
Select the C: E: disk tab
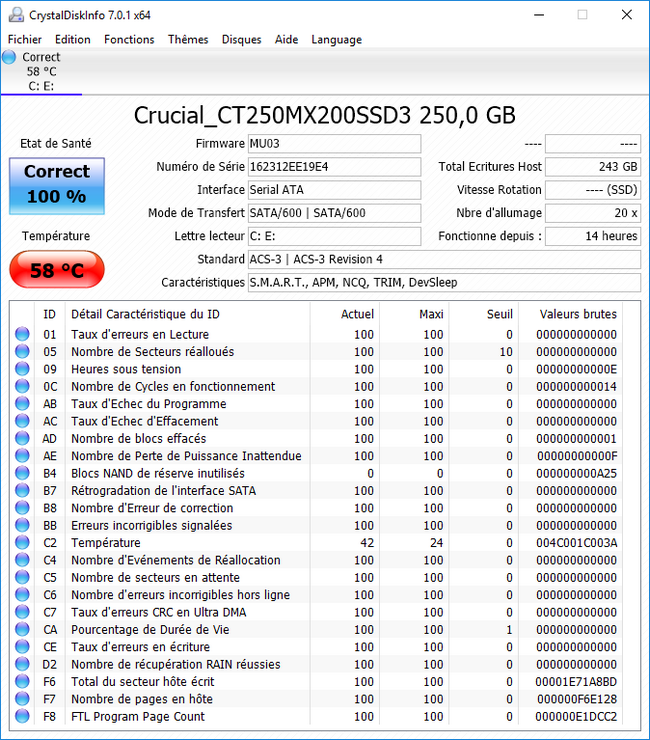pos(41,71)
